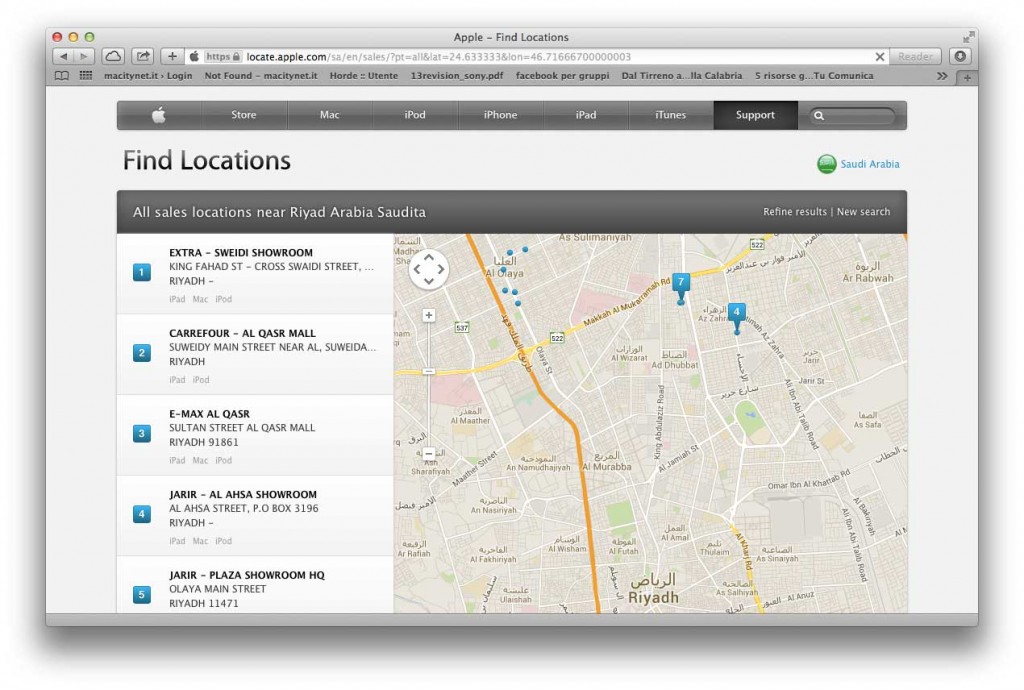The image size is (1024, 690).
Task: Start a New search
Action: 862,212
